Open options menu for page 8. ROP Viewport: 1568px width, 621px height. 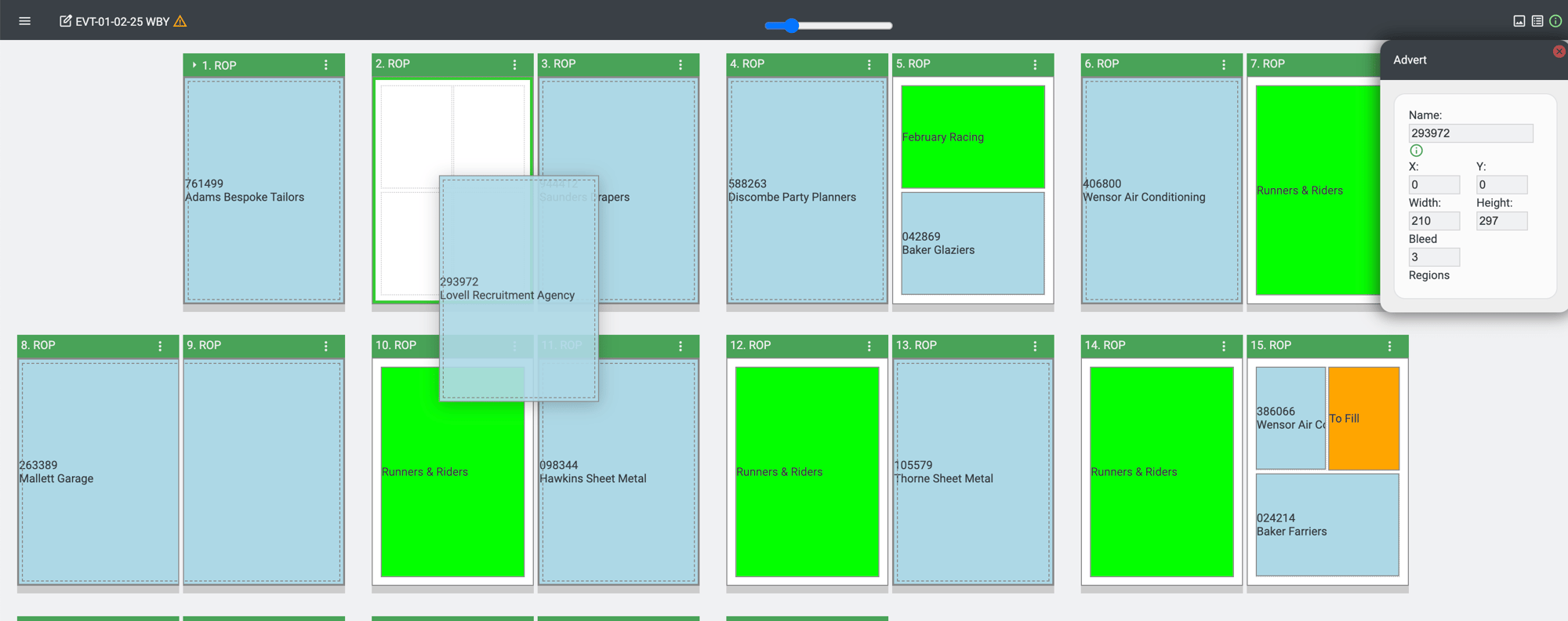point(161,346)
